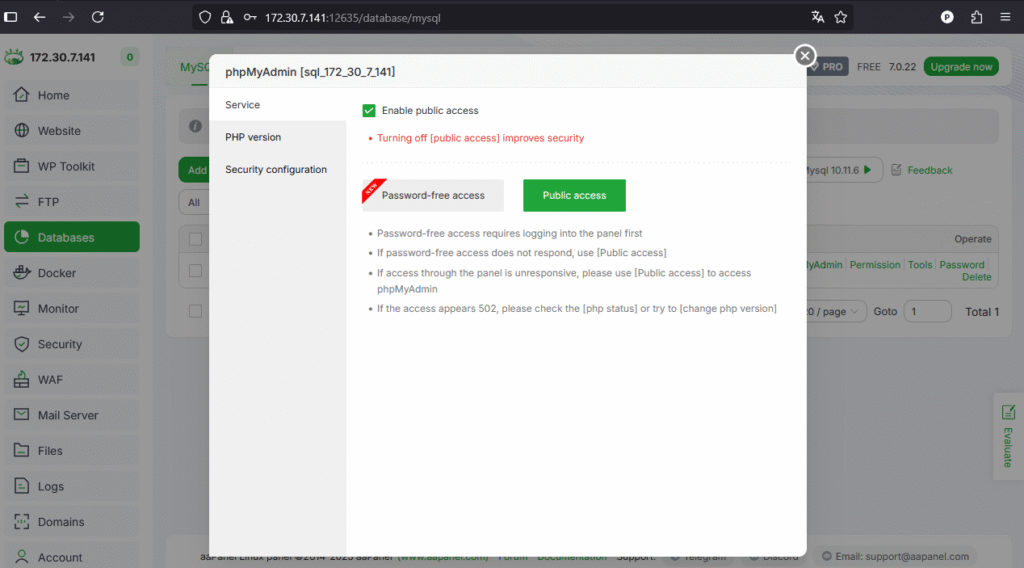Click the Monitor chart icon
This screenshot has width=1024, height=568.
point(22,308)
